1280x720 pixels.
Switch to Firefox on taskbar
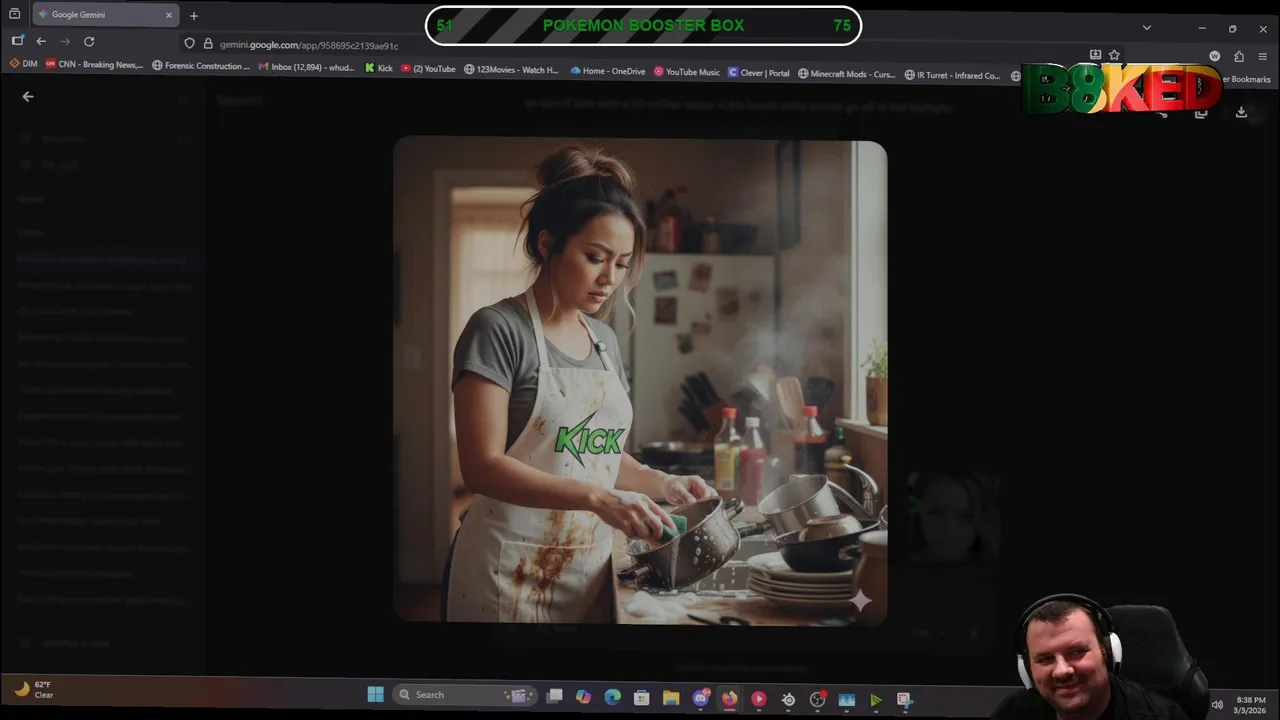[x=730, y=698]
